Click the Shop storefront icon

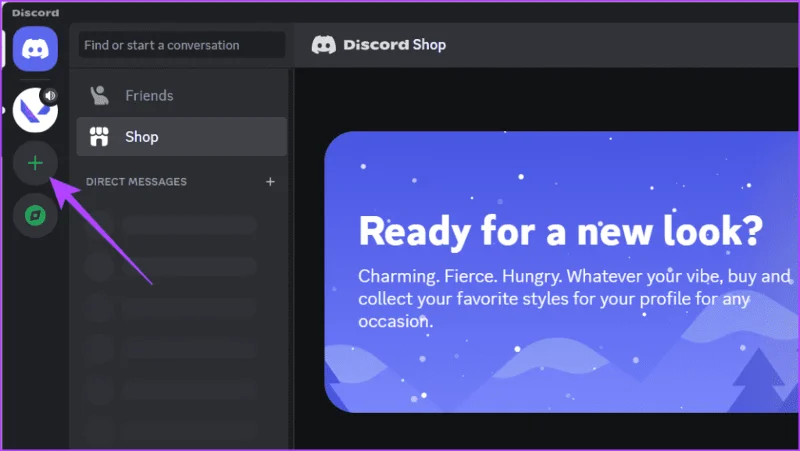point(99,137)
